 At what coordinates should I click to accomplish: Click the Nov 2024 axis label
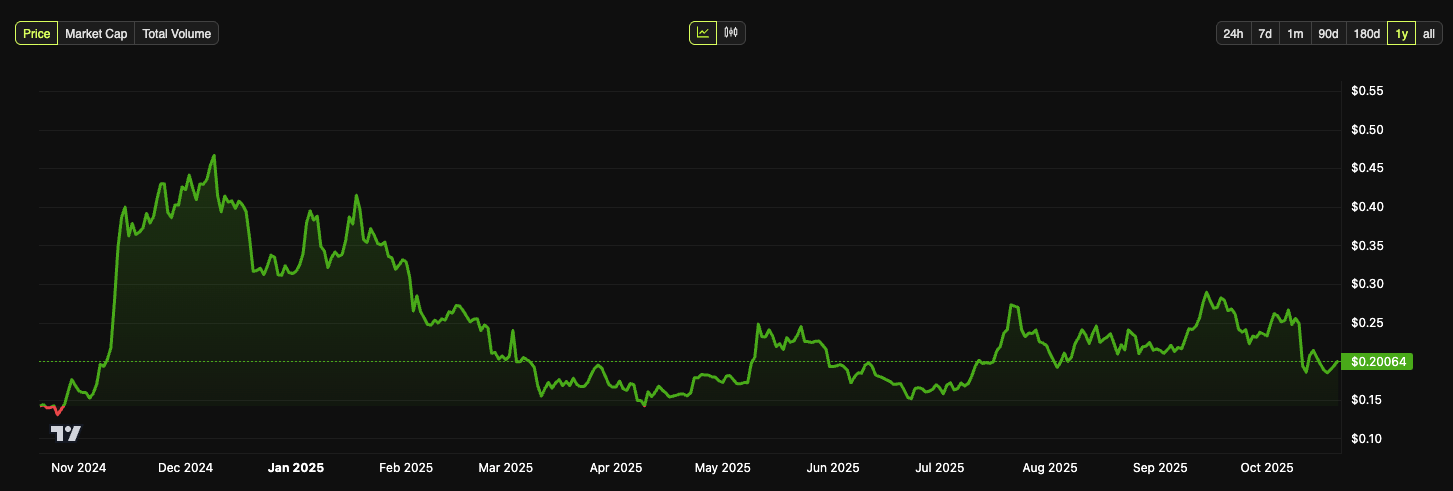click(78, 467)
